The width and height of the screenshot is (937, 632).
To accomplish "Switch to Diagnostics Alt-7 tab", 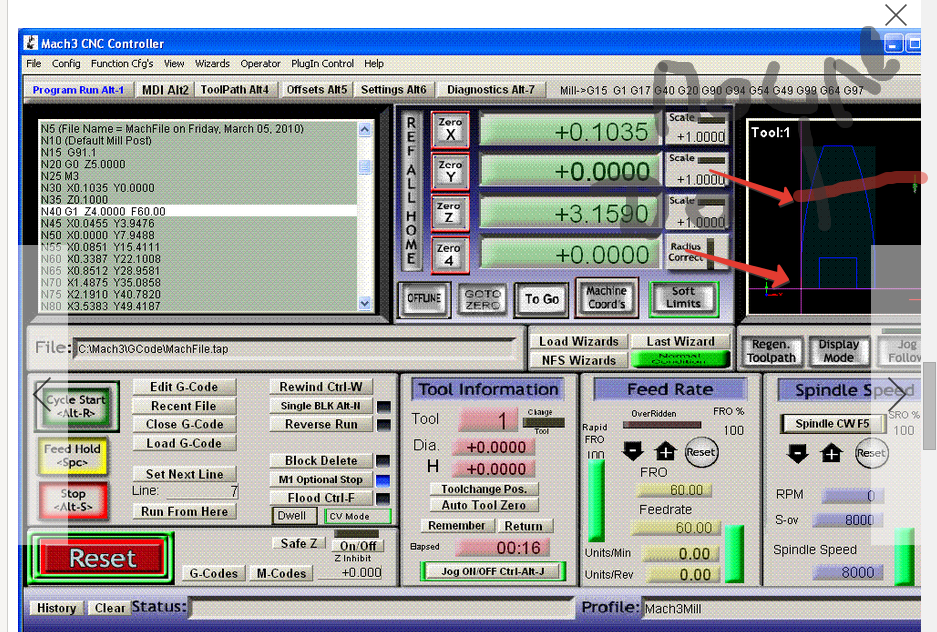I will [491, 90].
